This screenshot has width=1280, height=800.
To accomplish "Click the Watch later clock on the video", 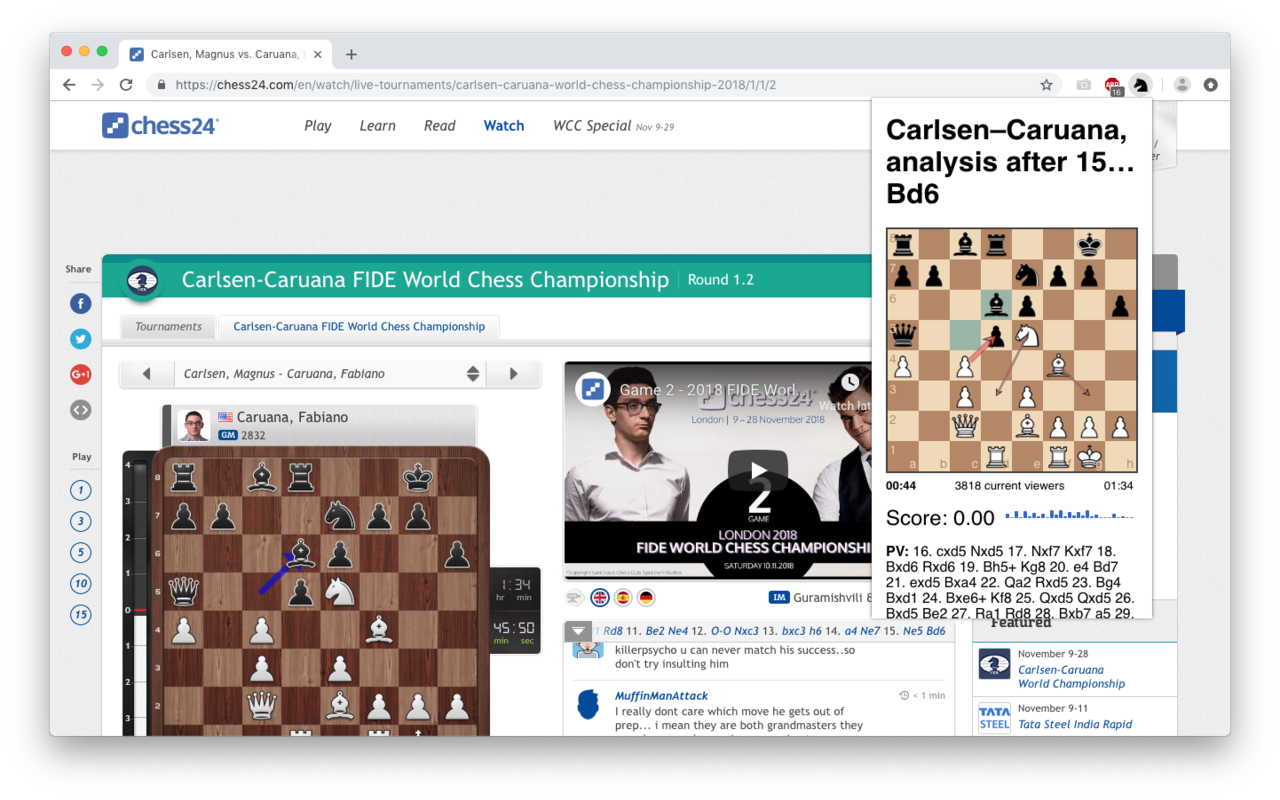I will (x=850, y=382).
